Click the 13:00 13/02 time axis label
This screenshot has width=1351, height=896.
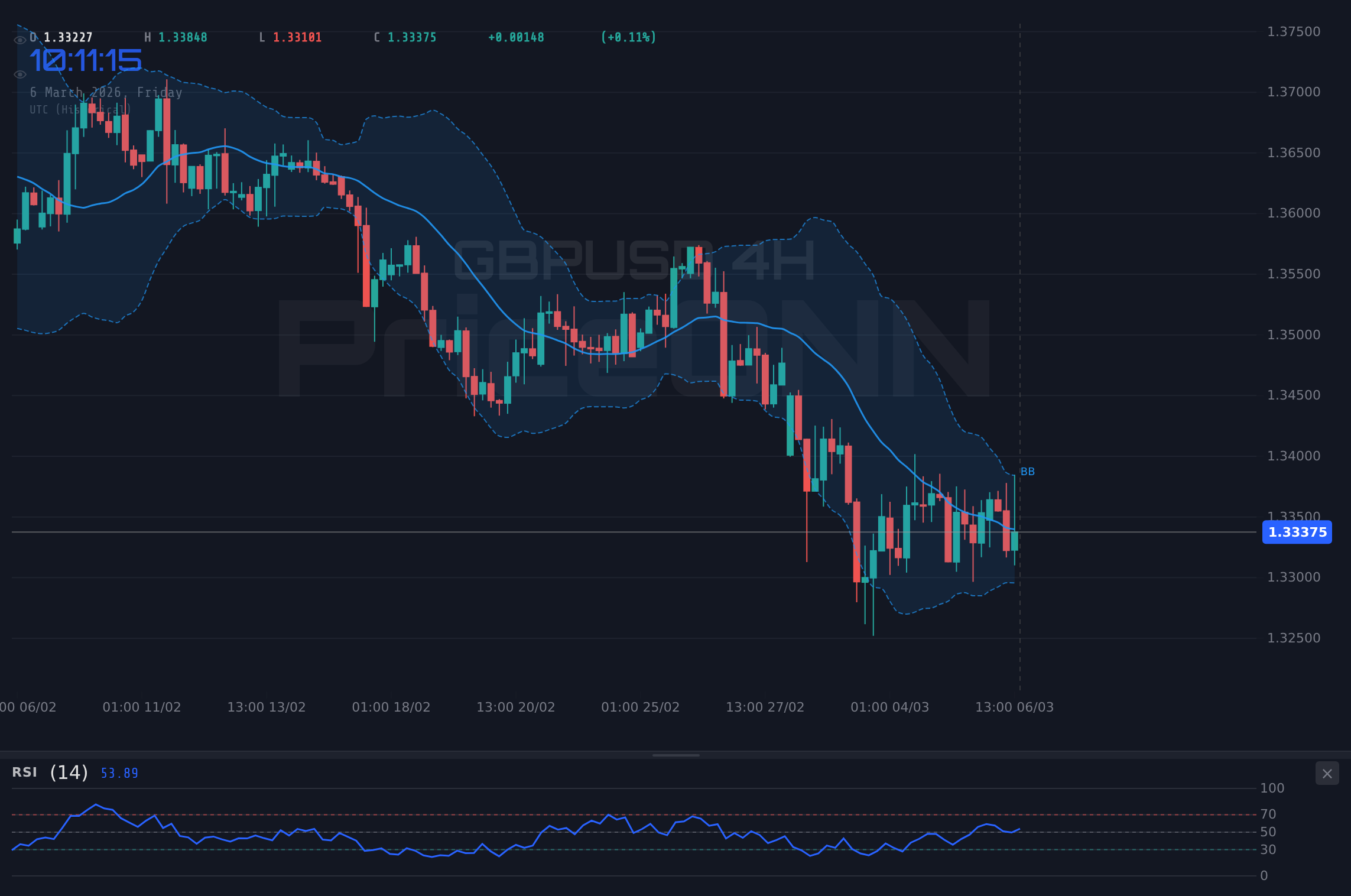tap(266, 707)
